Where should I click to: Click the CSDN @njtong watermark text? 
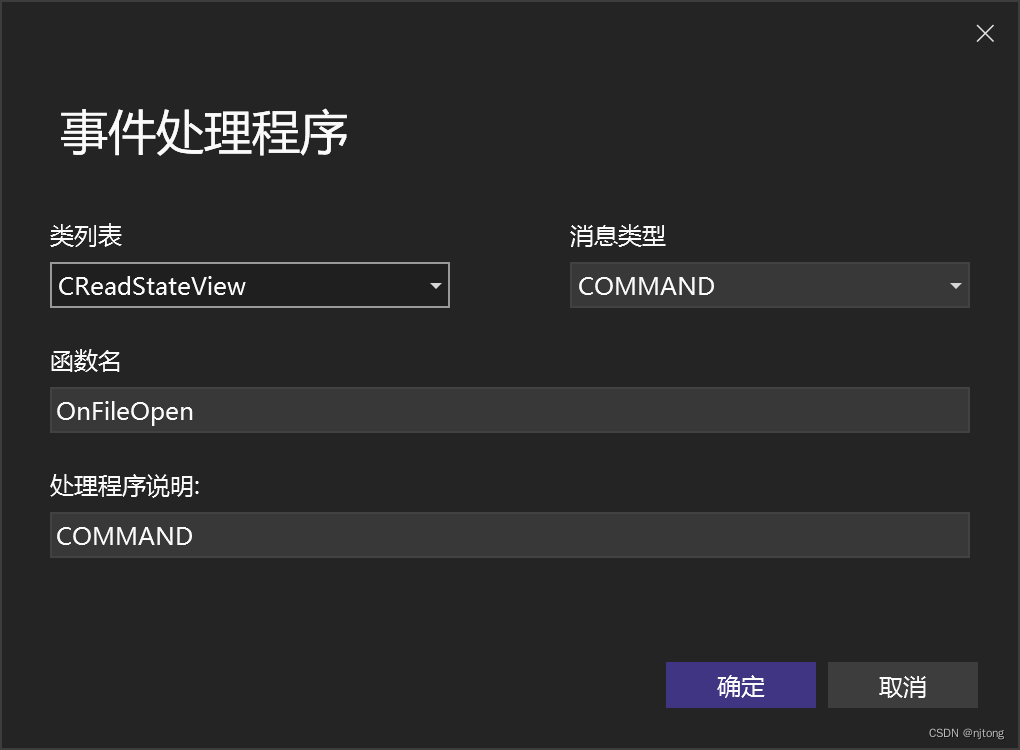tap(966, 733)
